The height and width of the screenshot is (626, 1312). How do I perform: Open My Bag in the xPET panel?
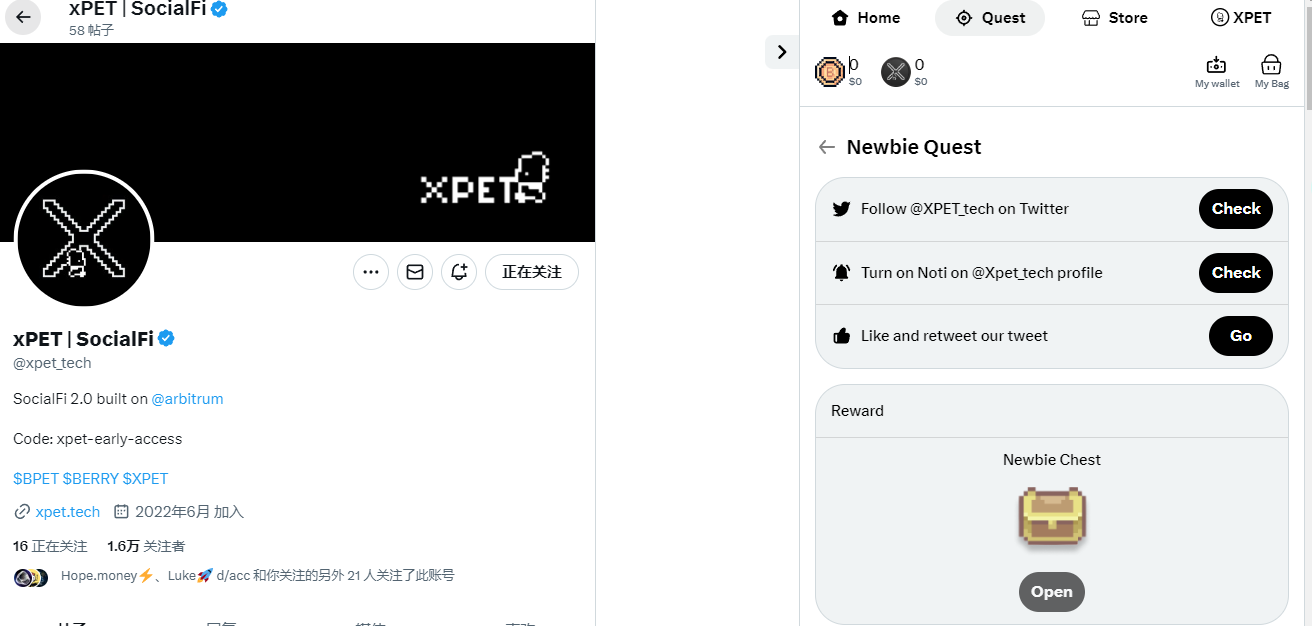click(x=1271, y=70)
